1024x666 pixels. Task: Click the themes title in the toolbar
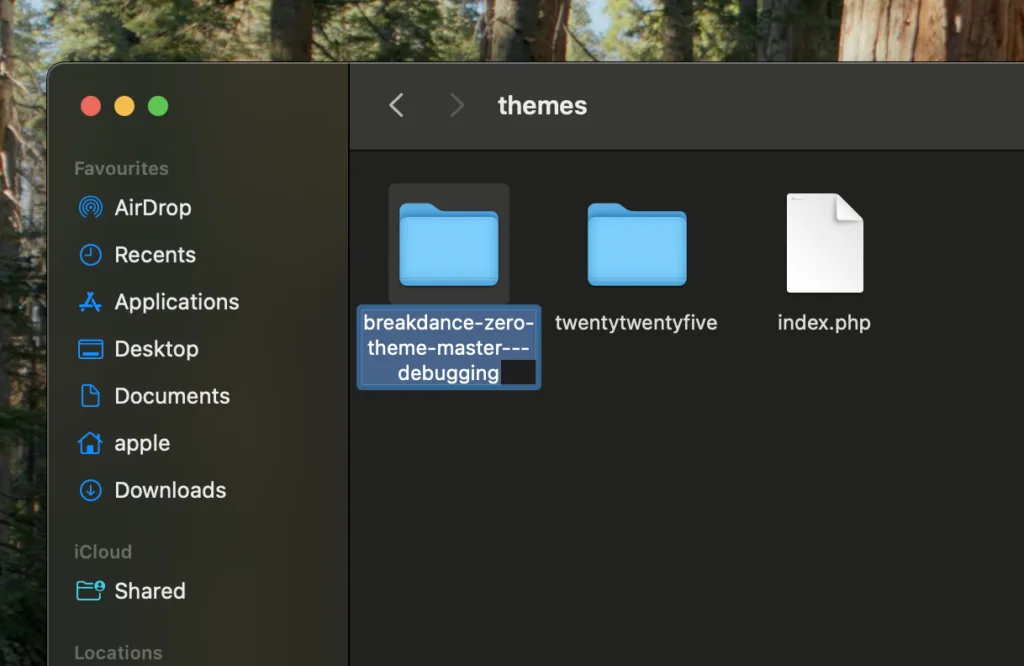point(542,105)
